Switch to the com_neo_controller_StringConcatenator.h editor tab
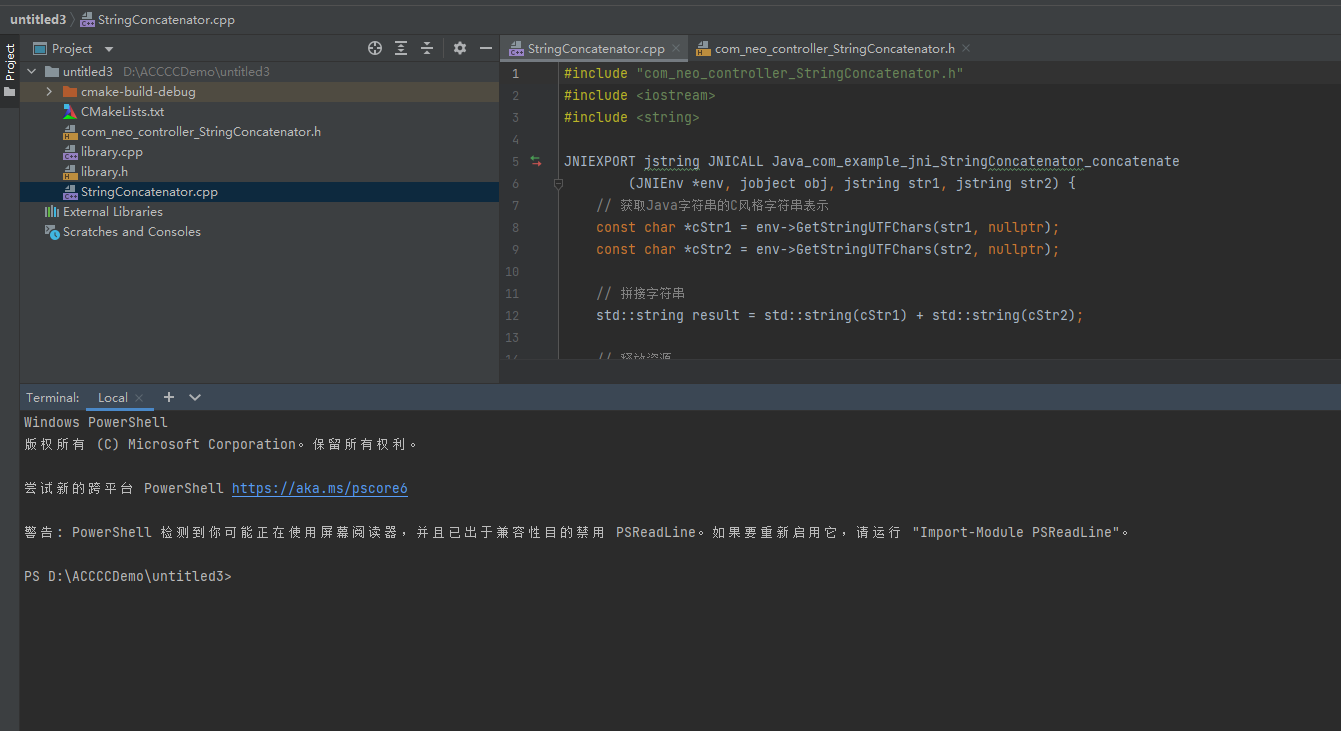 [x=831, y=48]
